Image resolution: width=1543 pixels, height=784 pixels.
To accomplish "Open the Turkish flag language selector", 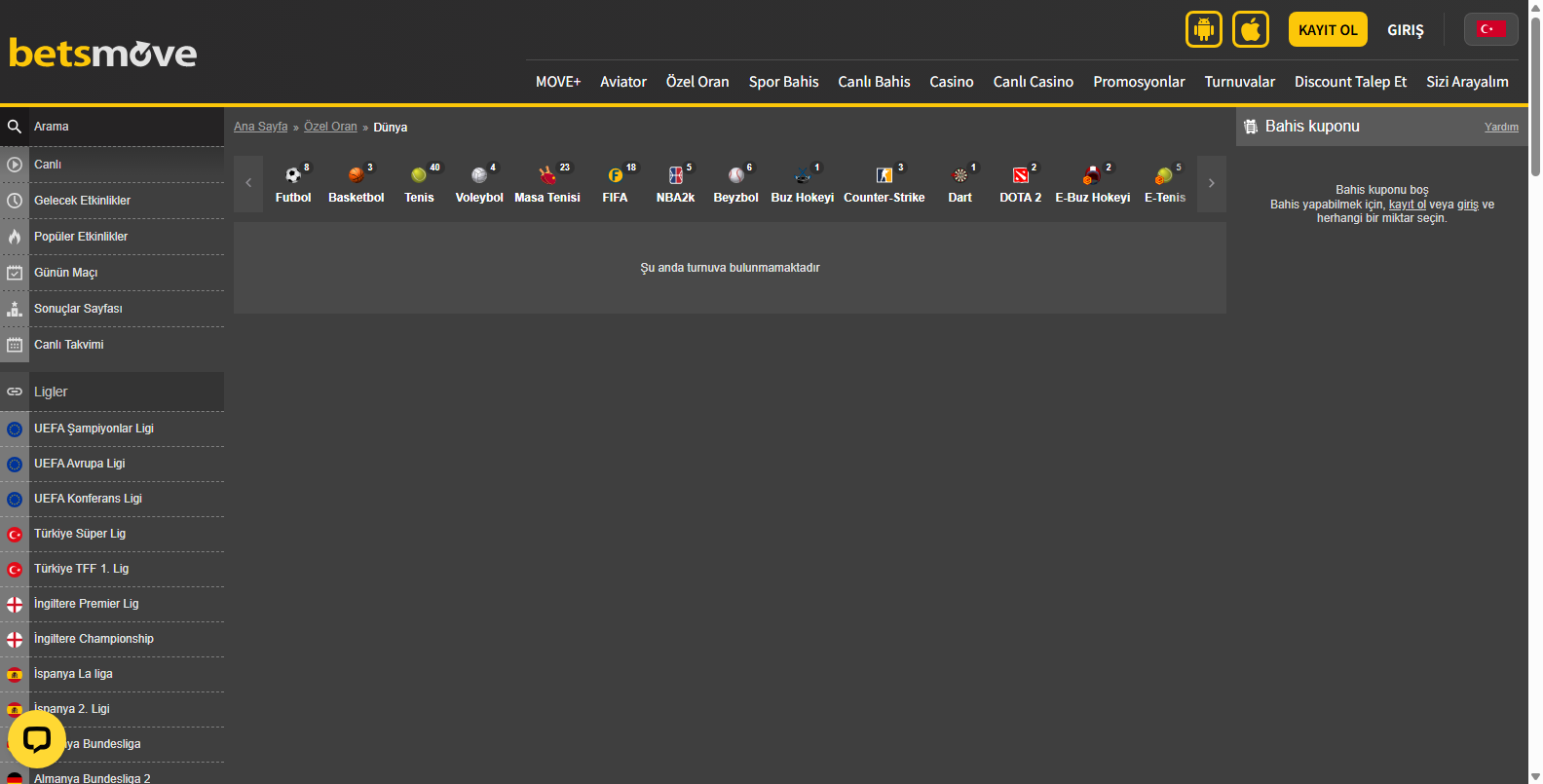I will [1490, 29].
